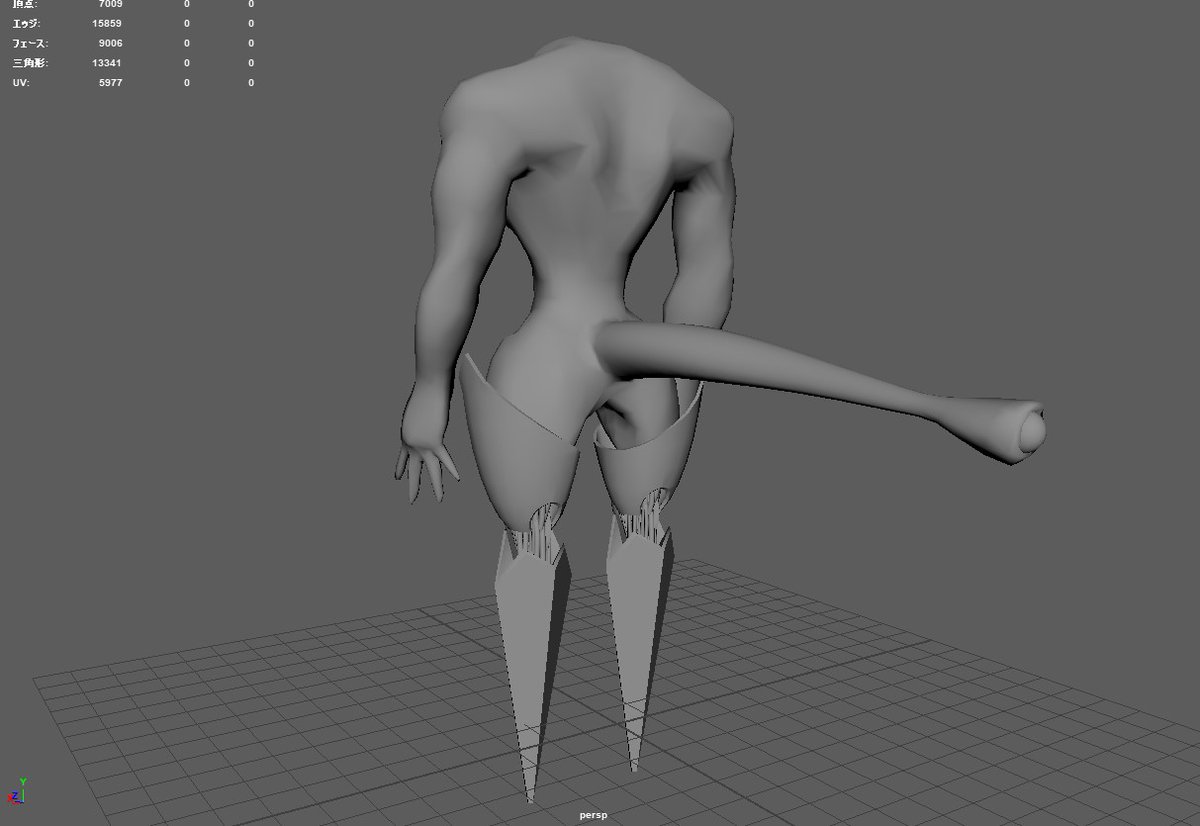Click the edge count value 15859
Image resolution: width=1200 pixels, height=826 pixels.
(x=107, y=23)
